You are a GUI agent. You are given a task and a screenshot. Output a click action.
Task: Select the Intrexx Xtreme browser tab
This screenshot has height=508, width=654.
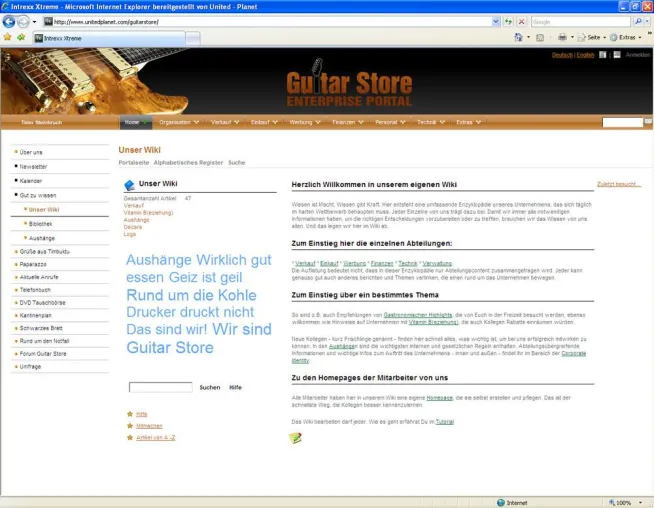coord(109,38)
